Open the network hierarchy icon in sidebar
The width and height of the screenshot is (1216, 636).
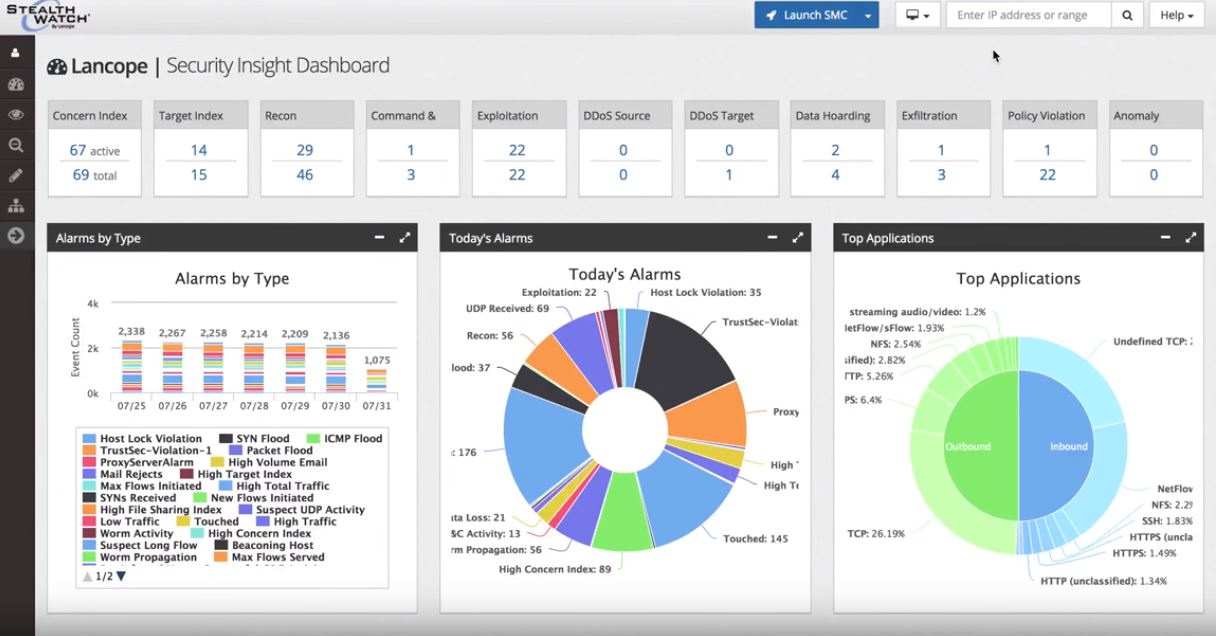tap(14, 205)
